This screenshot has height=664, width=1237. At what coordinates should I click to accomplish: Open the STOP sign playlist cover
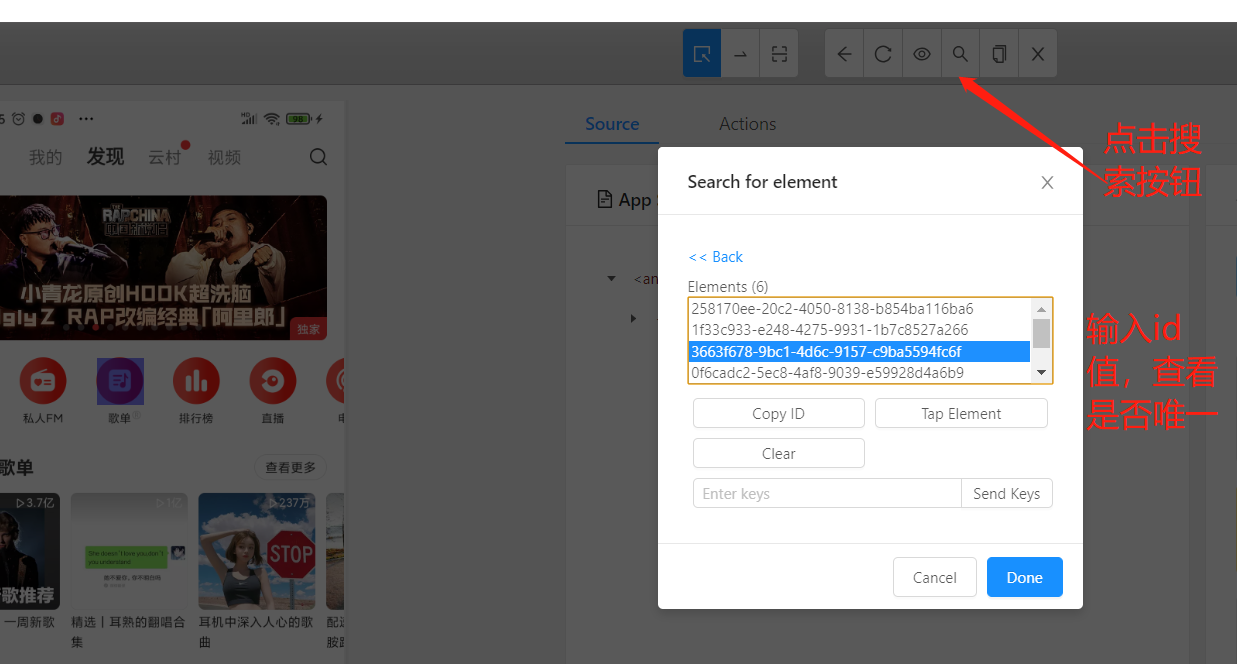(257, 550)
